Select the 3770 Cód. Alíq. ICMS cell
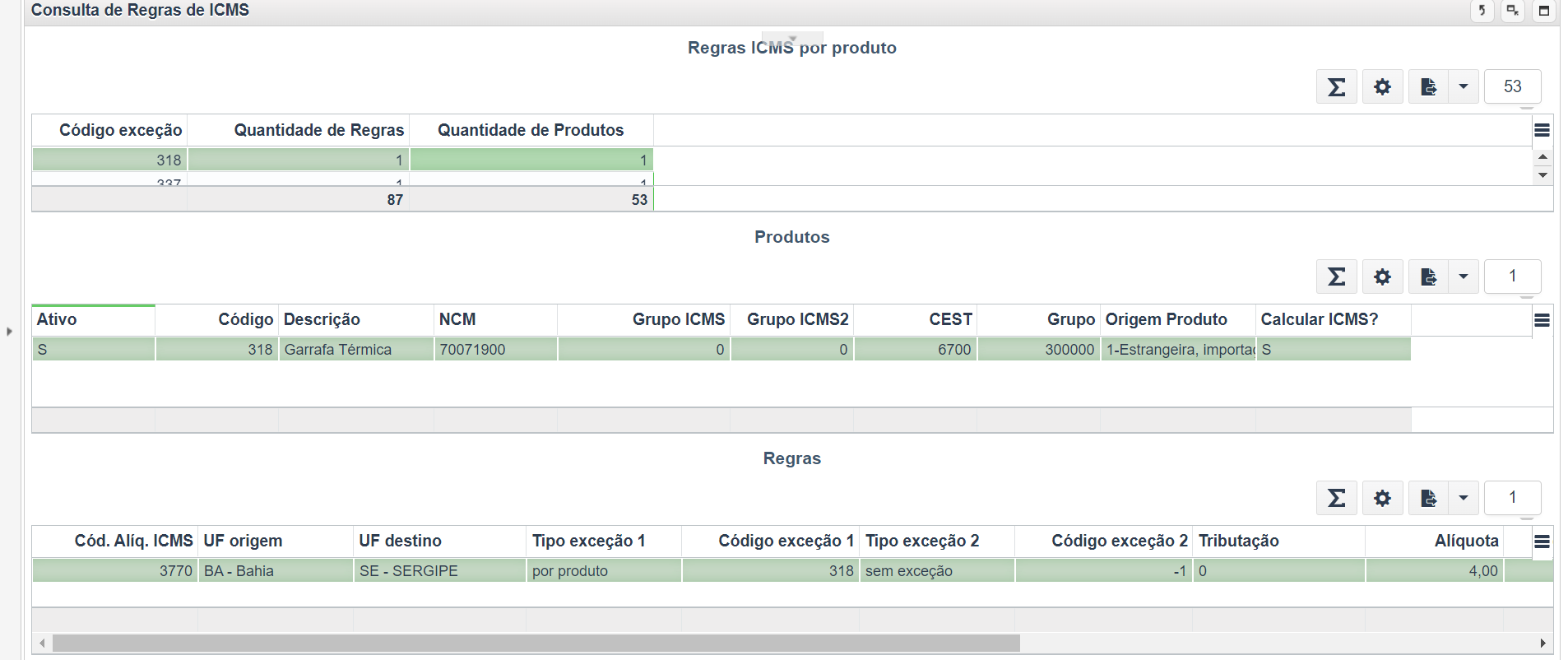Image resolution: width=1568 pixels, height=660 pixels. click(115, 571)
